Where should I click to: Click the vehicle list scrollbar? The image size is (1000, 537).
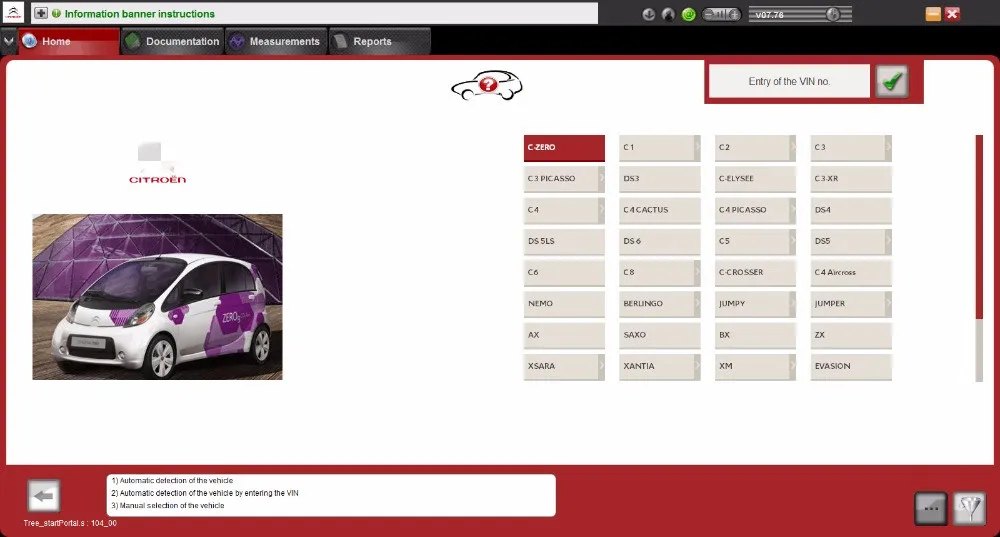pyautogui.click(x=980, y=258)
